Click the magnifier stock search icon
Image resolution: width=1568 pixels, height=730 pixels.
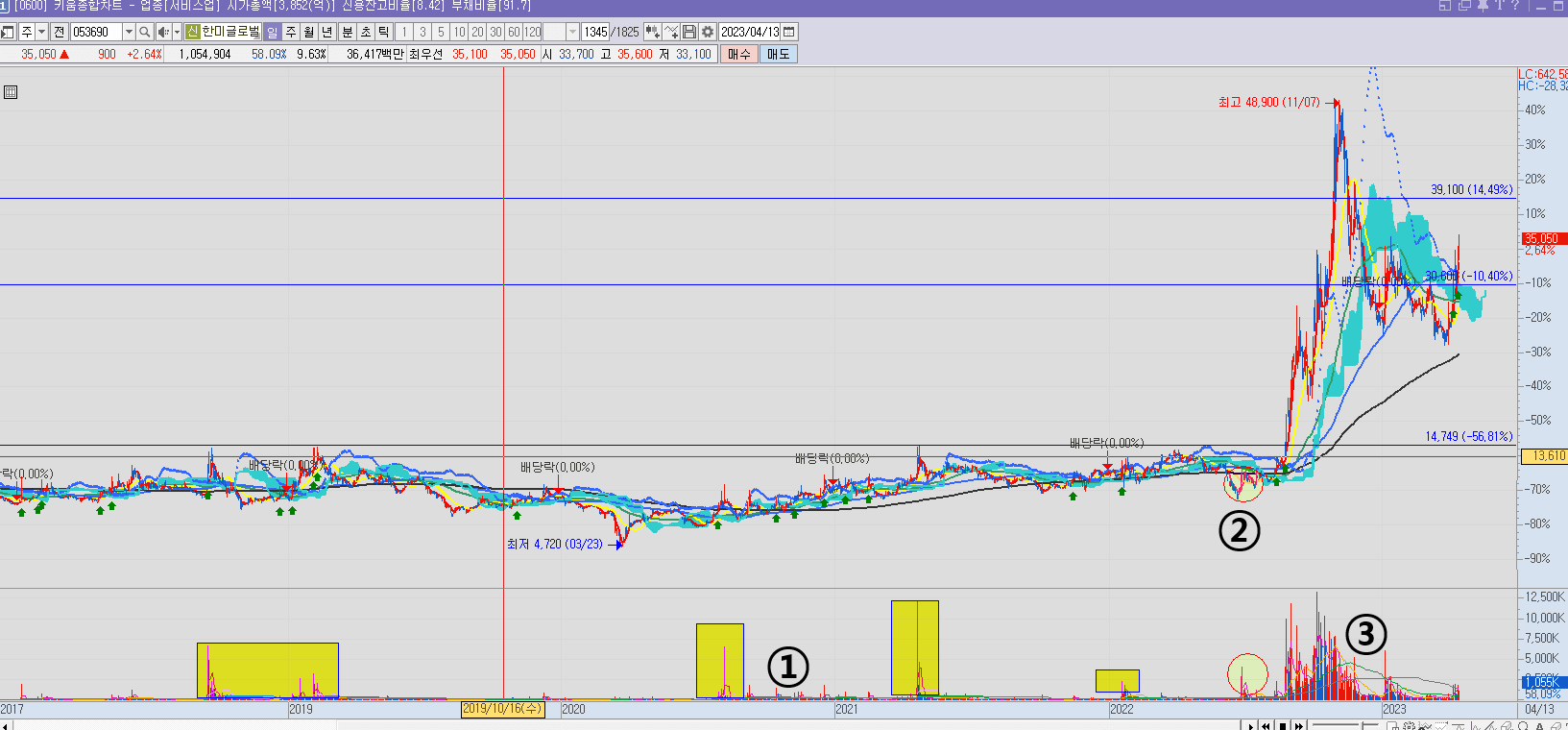click(x=144, y=32)
